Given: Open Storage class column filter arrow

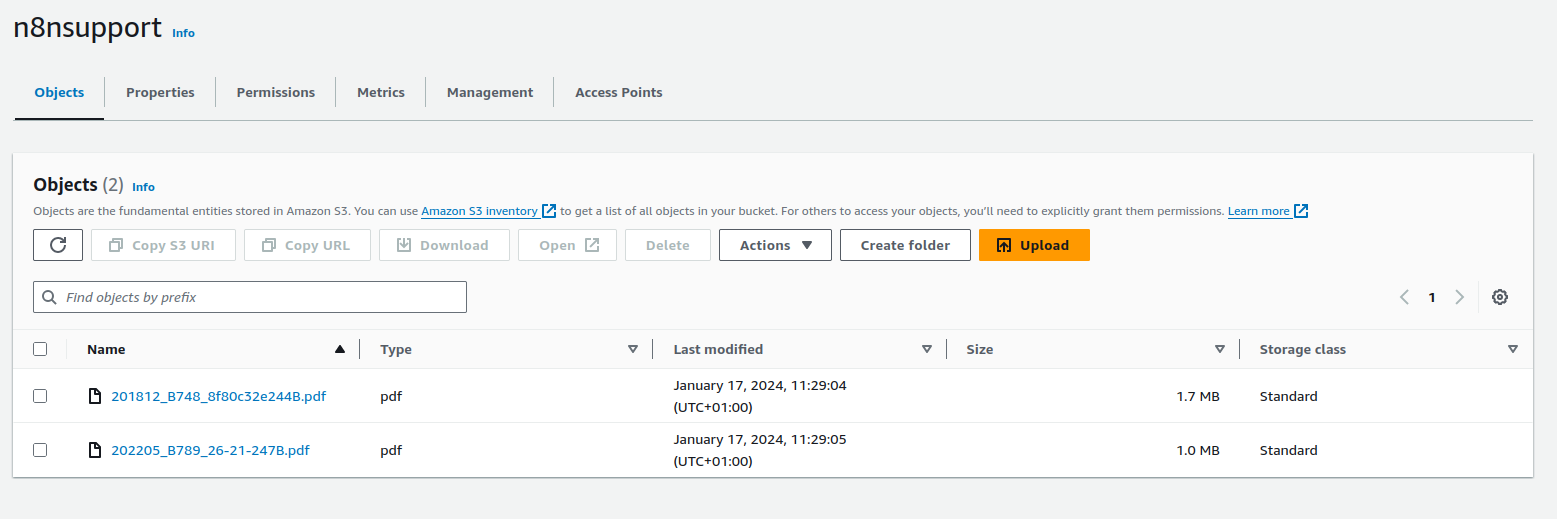Looking at the screenshot, I should point(1512,349).
